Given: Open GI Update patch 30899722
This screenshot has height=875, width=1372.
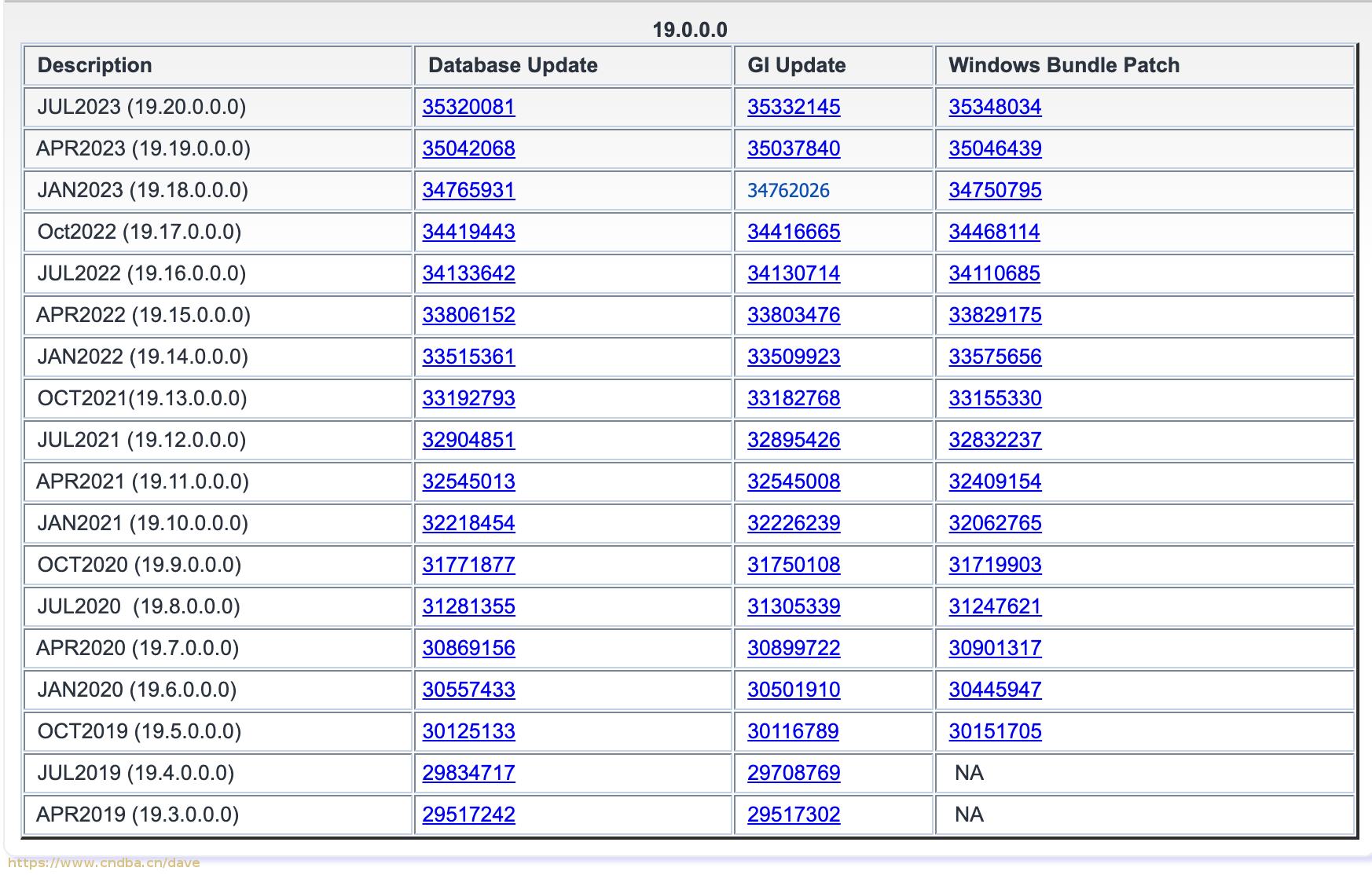Looking at the screenshot, I should pyautogui.click(x=794, y=648).
